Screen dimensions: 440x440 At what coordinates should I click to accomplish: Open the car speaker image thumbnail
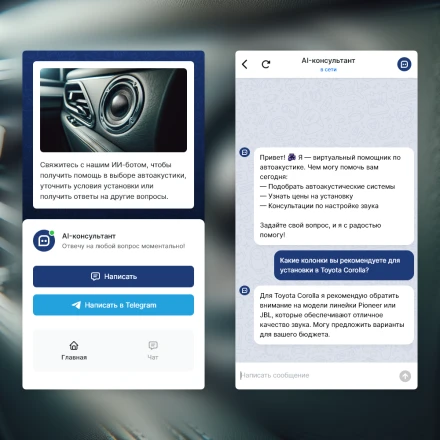pos(113,110)
